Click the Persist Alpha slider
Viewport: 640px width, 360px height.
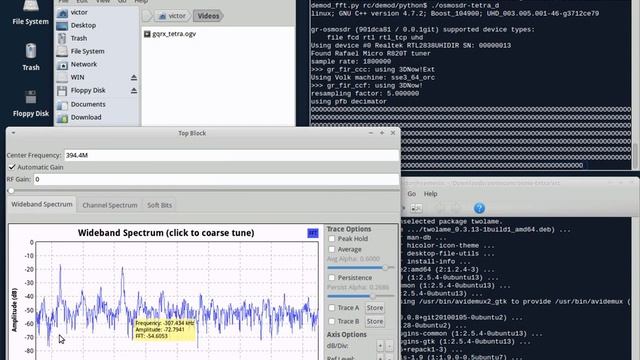pos(361,296)
